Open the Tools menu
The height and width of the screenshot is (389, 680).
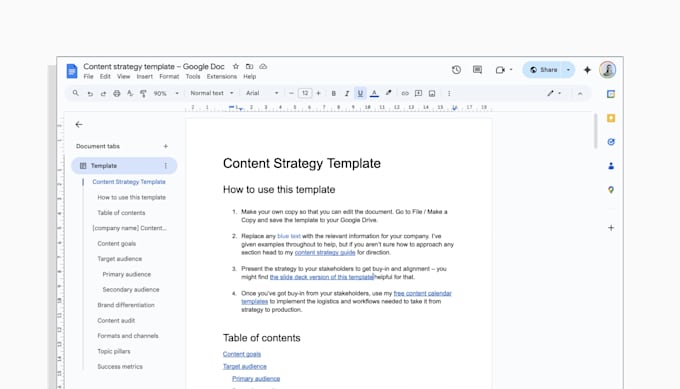click(x=193, y=77)
